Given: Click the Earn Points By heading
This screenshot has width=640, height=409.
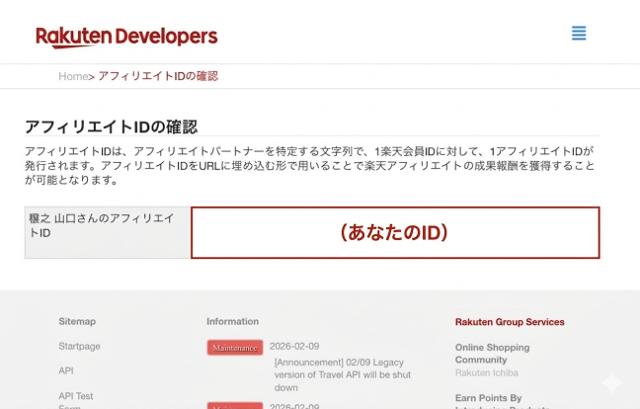Looking at the screenshot, I should [488, 398].
